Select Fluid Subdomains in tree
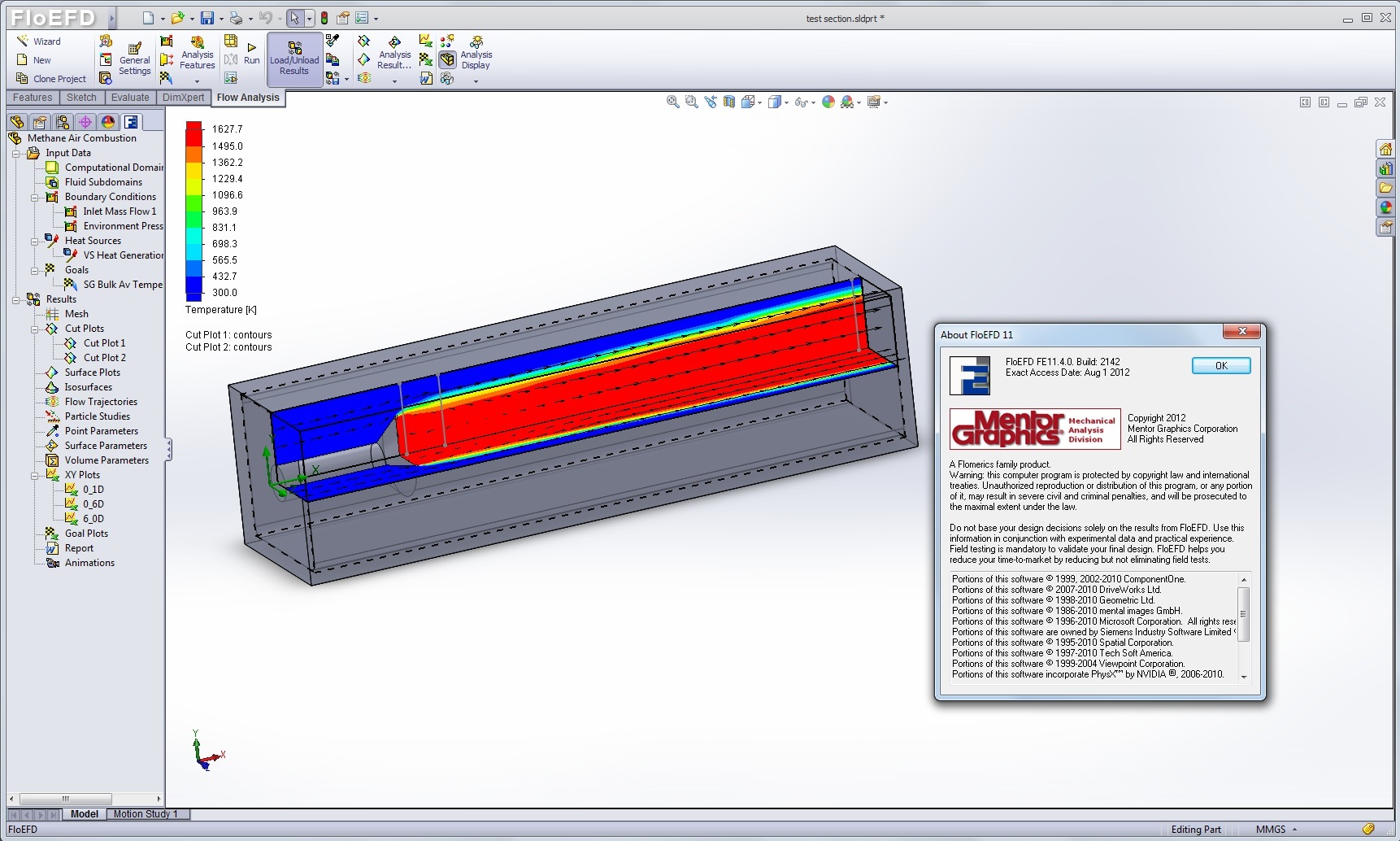 [94, 182]
